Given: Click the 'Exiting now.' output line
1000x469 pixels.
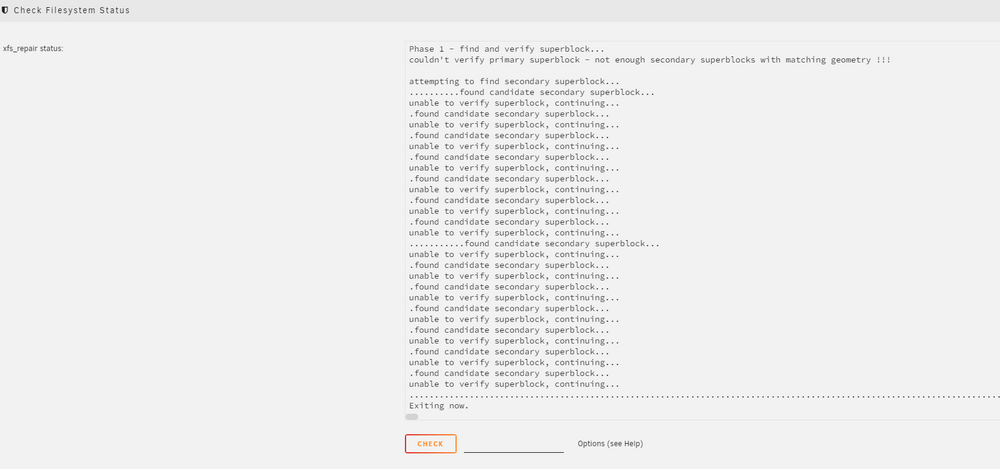Looking at the screenshot, I should tap(439, 406).
